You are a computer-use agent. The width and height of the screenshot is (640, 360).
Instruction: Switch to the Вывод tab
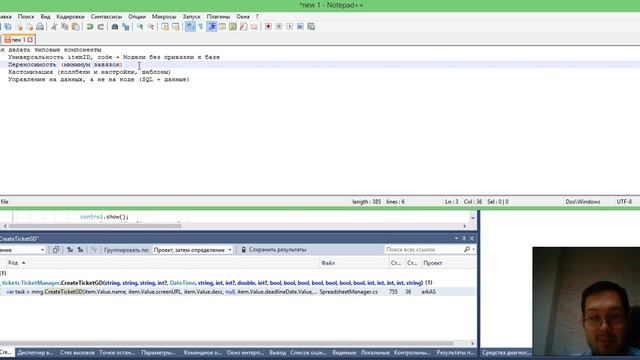pos(278,353)
